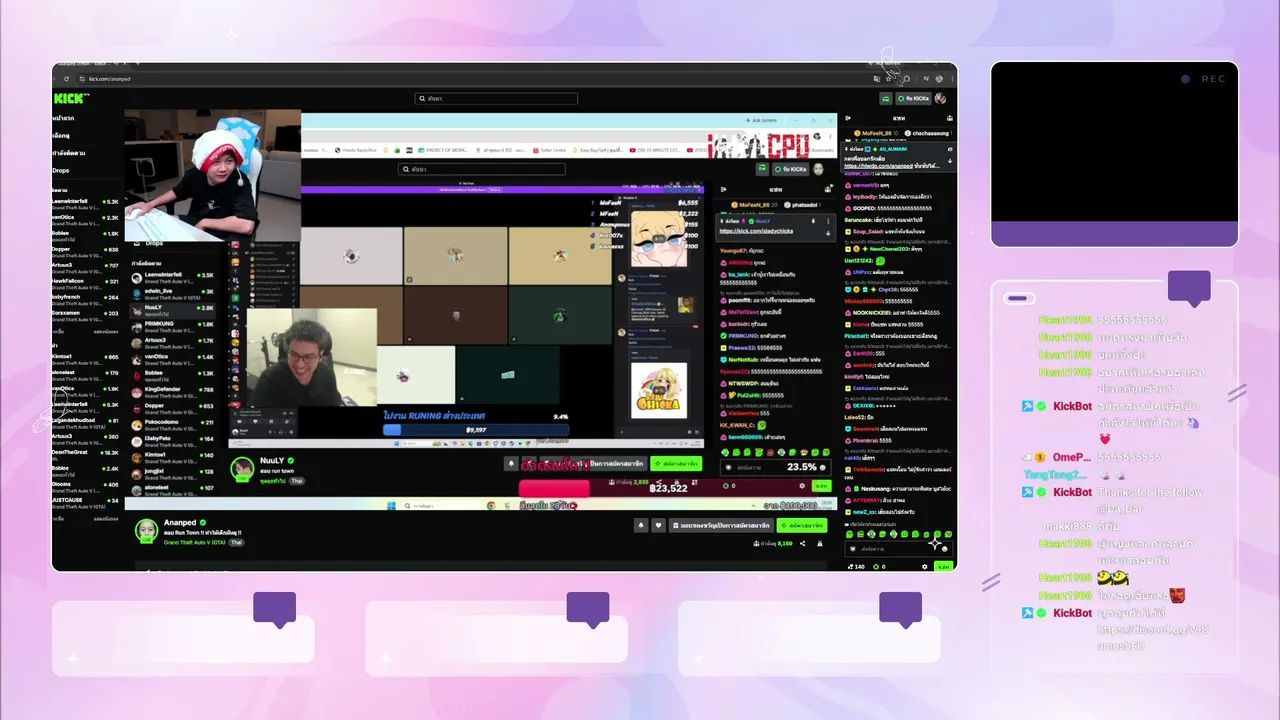Click the green KICK logo
The height and width of the screenshot is (720, 1280).
tap(71, 98)
